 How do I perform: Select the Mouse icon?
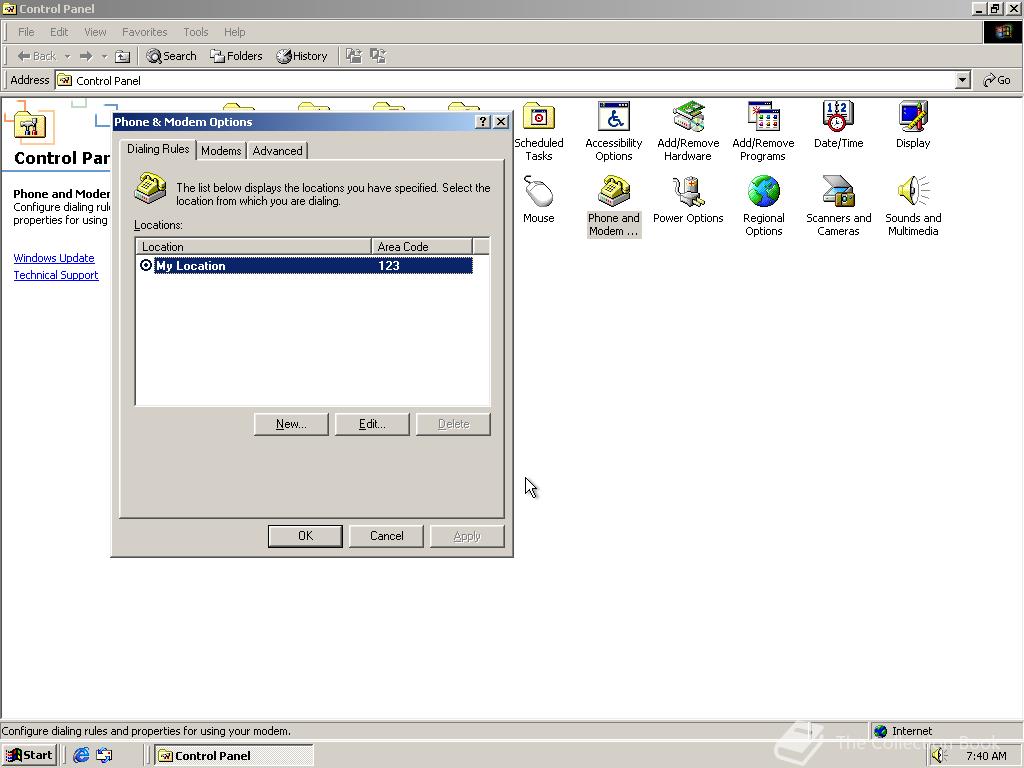pyautogui.click(x=538, y=200)
